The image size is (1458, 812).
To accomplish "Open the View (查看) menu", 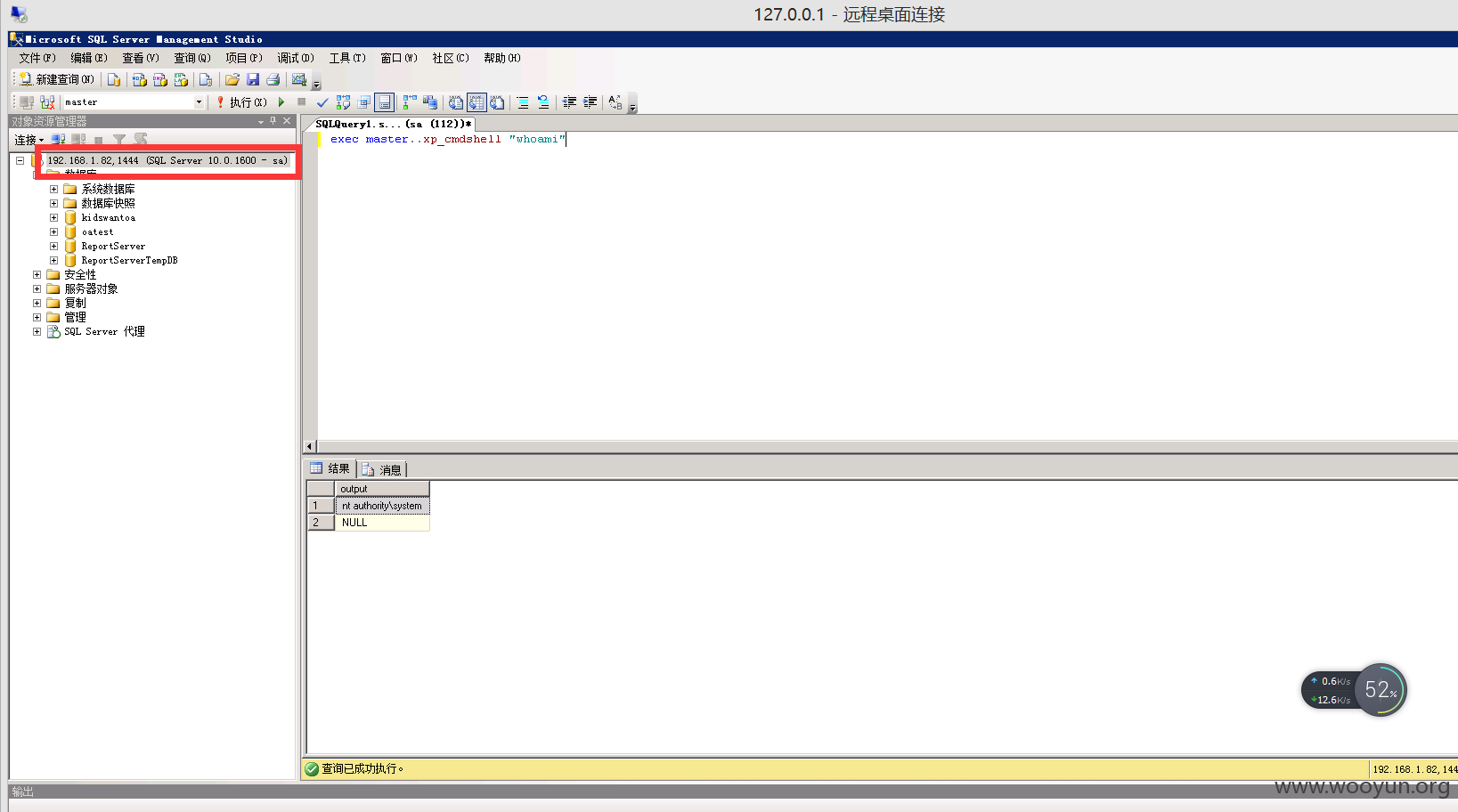I will tap(141, 58).
